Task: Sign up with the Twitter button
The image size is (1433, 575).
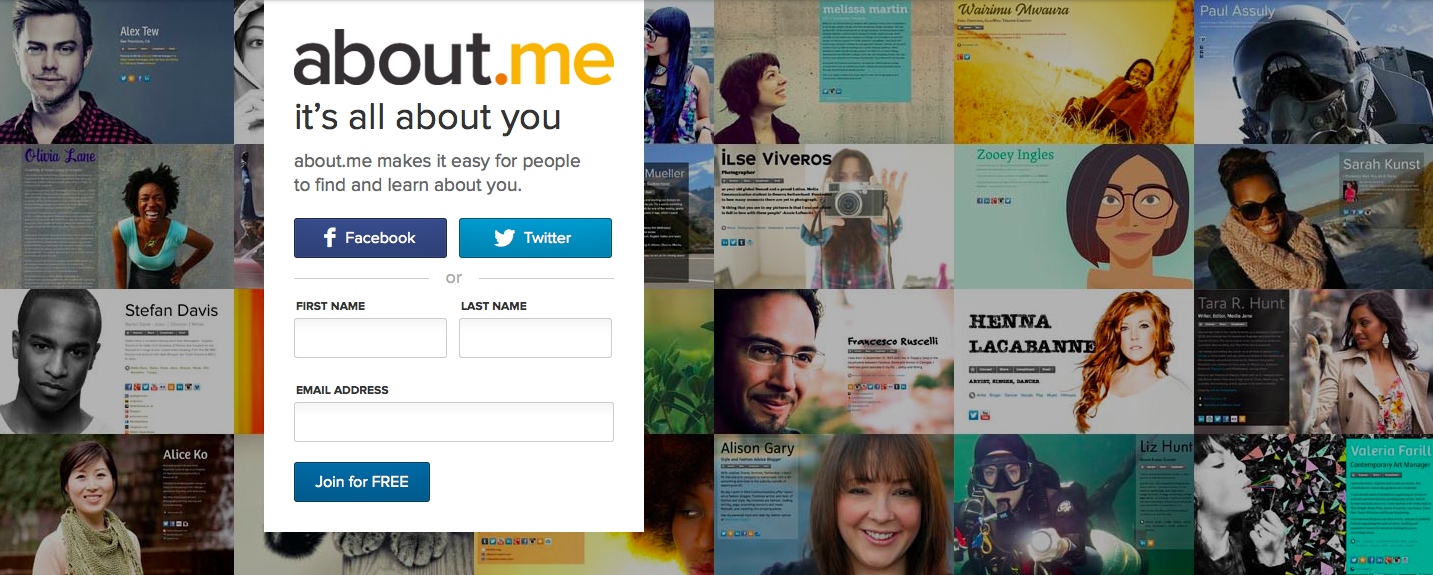Action: pyautogui.click(x=535, y=238)
